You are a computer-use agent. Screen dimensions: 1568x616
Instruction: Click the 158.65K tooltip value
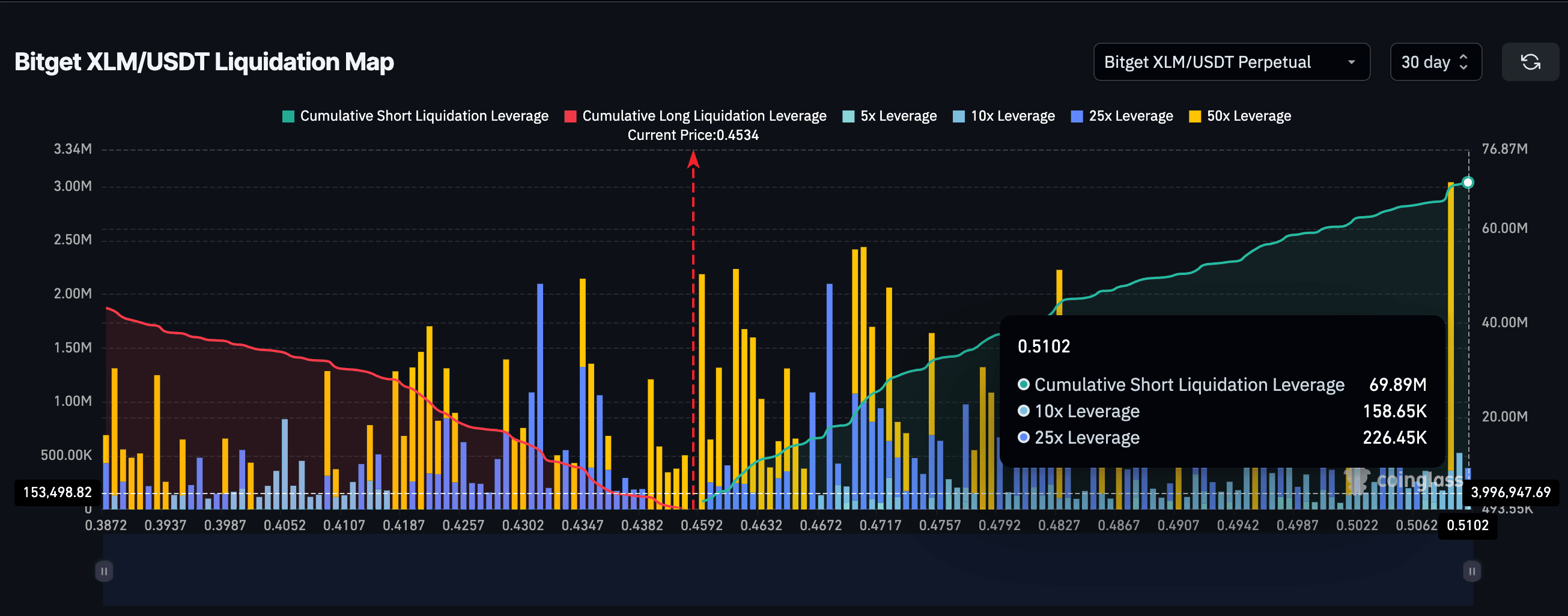pos(1394,411)
